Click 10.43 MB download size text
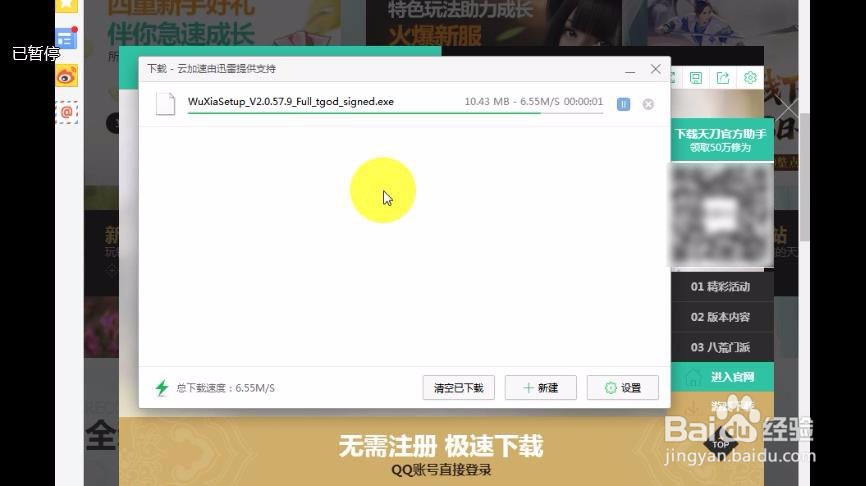The height and width of the screenshot is (486, 866). coord(487,102)
